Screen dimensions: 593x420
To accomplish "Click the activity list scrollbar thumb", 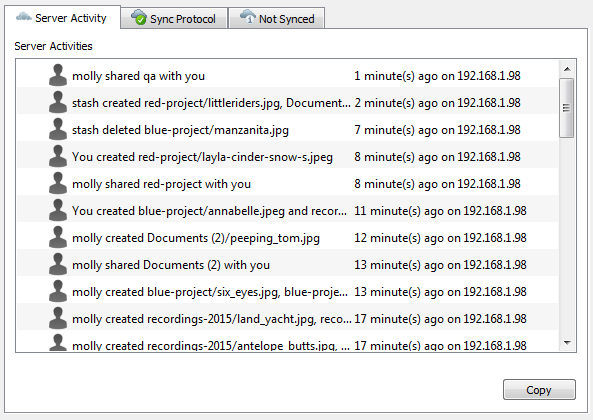I will coord(567,108).
